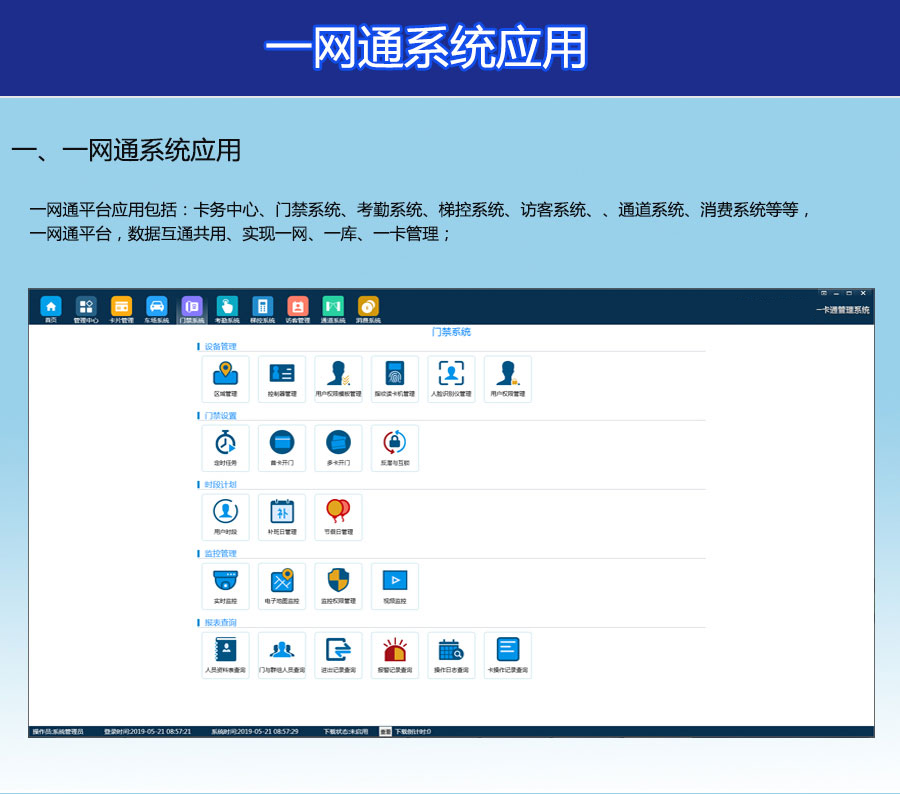
Task: Click 查看 button in status bar
Action: pos(385,732)
